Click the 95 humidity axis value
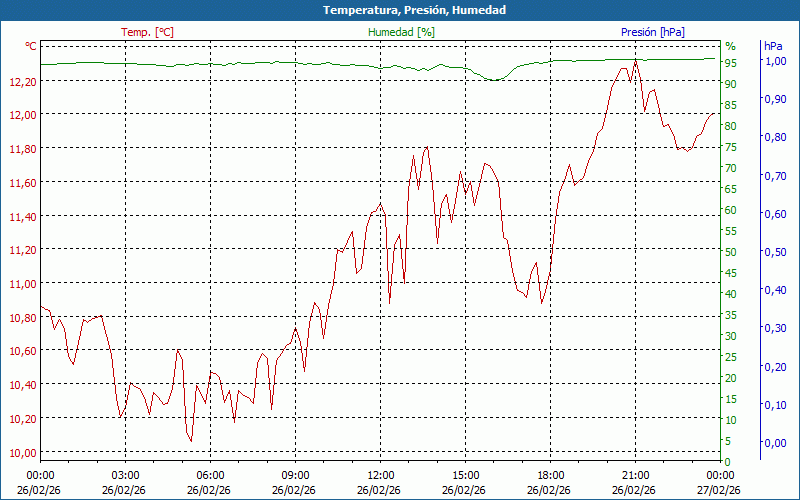 point(730,63)
